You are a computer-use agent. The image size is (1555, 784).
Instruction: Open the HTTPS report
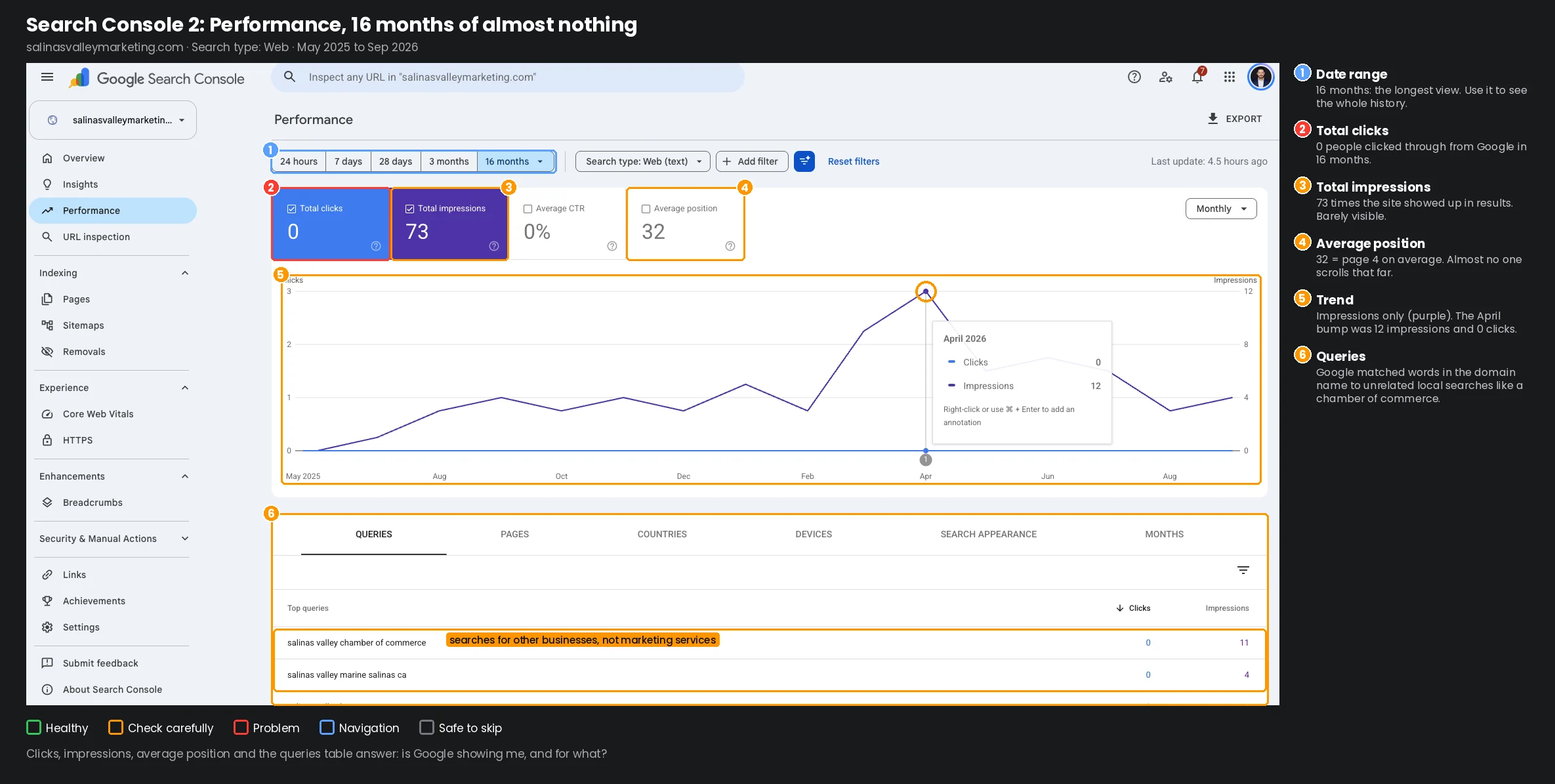[113, 440]
